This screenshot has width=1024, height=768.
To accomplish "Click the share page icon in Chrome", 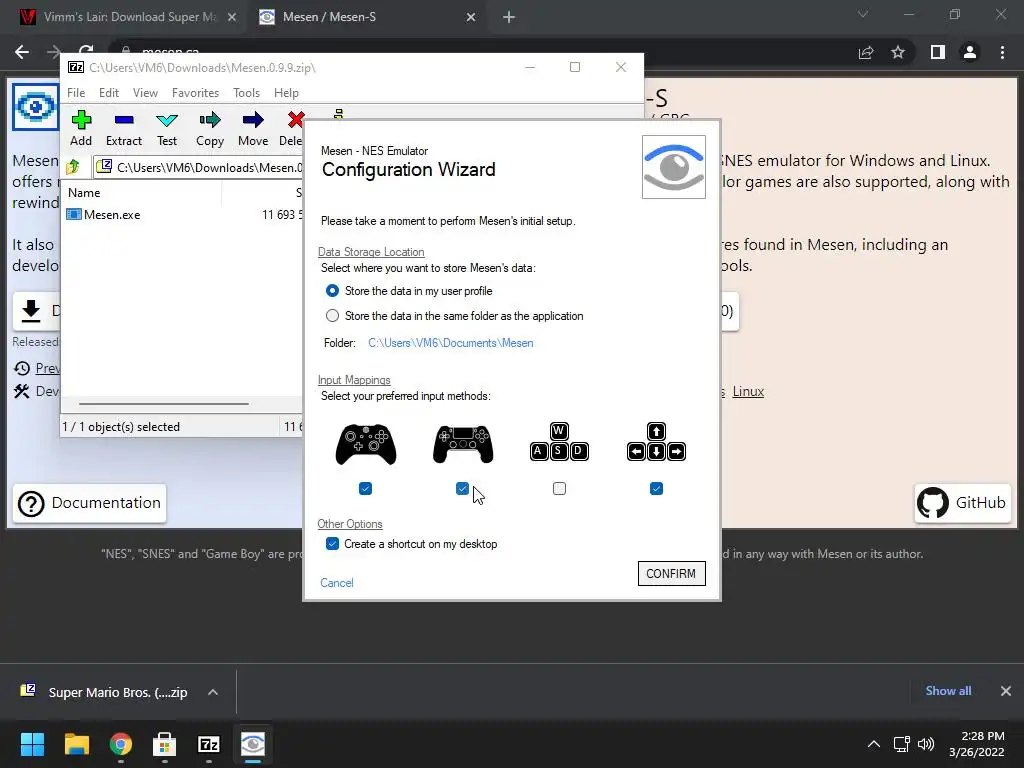I will coord(866,52).
